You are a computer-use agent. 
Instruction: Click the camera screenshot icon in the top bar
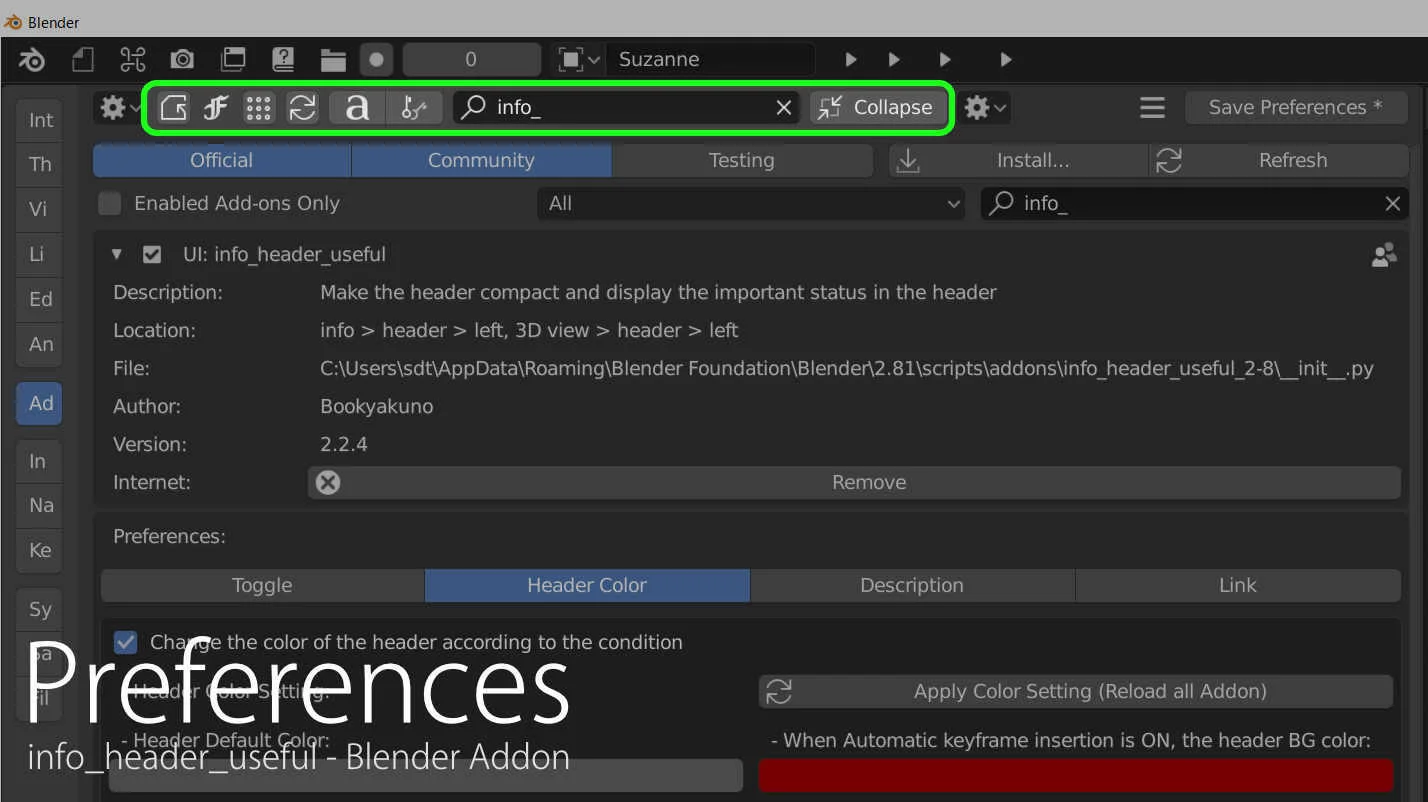tap(182, 59)
